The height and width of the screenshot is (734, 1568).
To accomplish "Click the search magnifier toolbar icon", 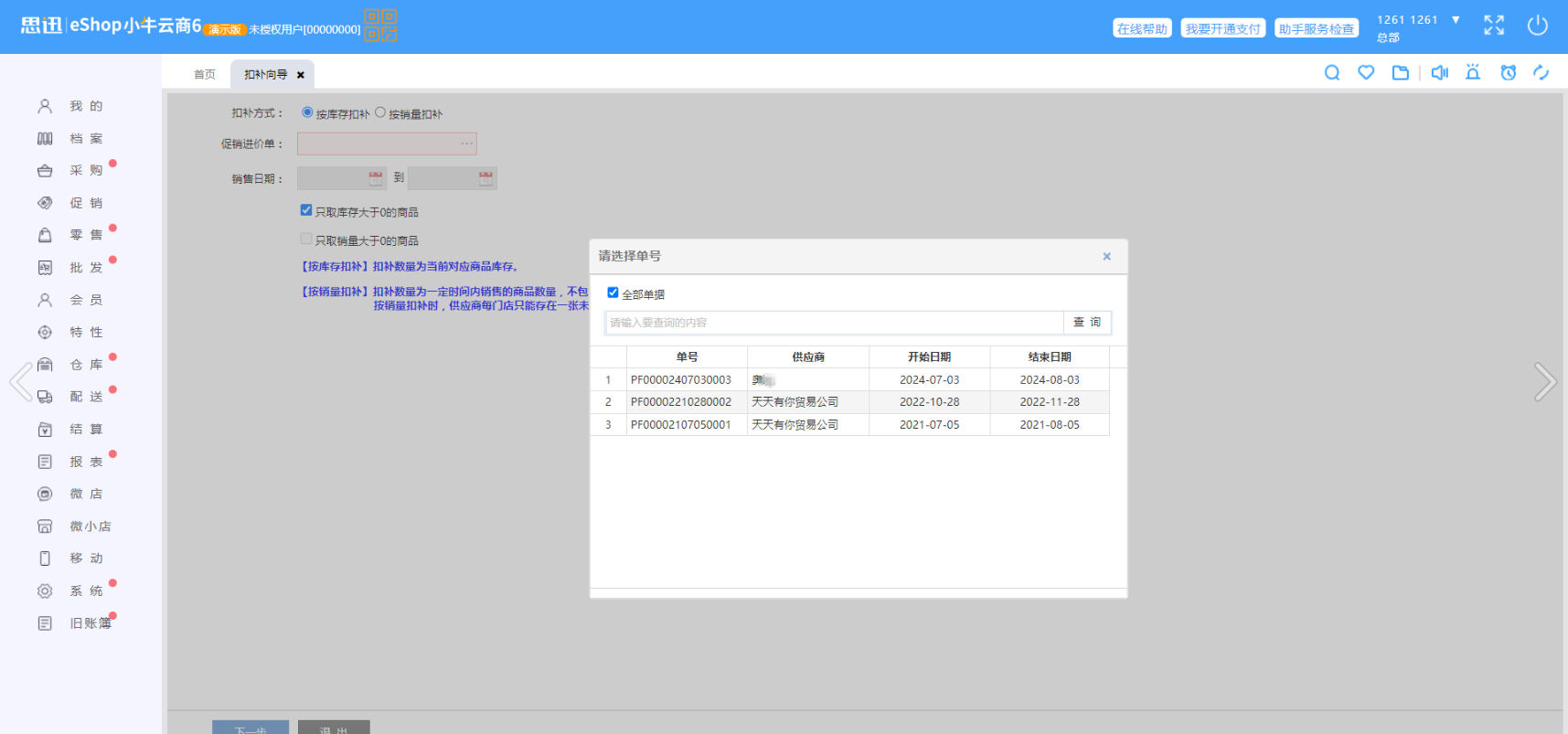I will coord(1332,73).
